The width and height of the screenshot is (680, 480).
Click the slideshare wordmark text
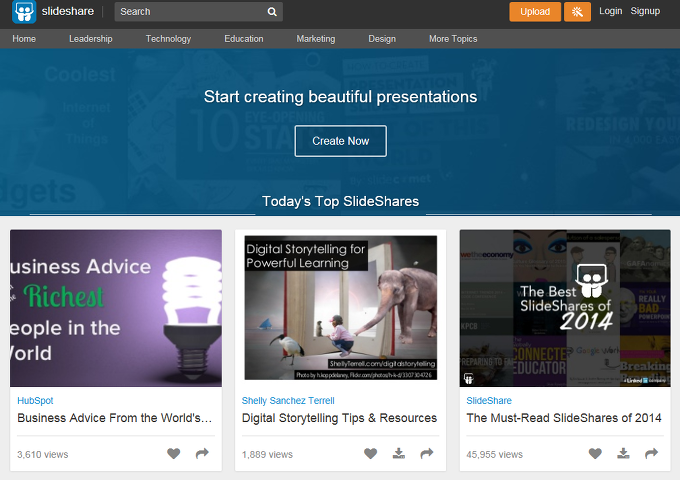coord(68,11)
